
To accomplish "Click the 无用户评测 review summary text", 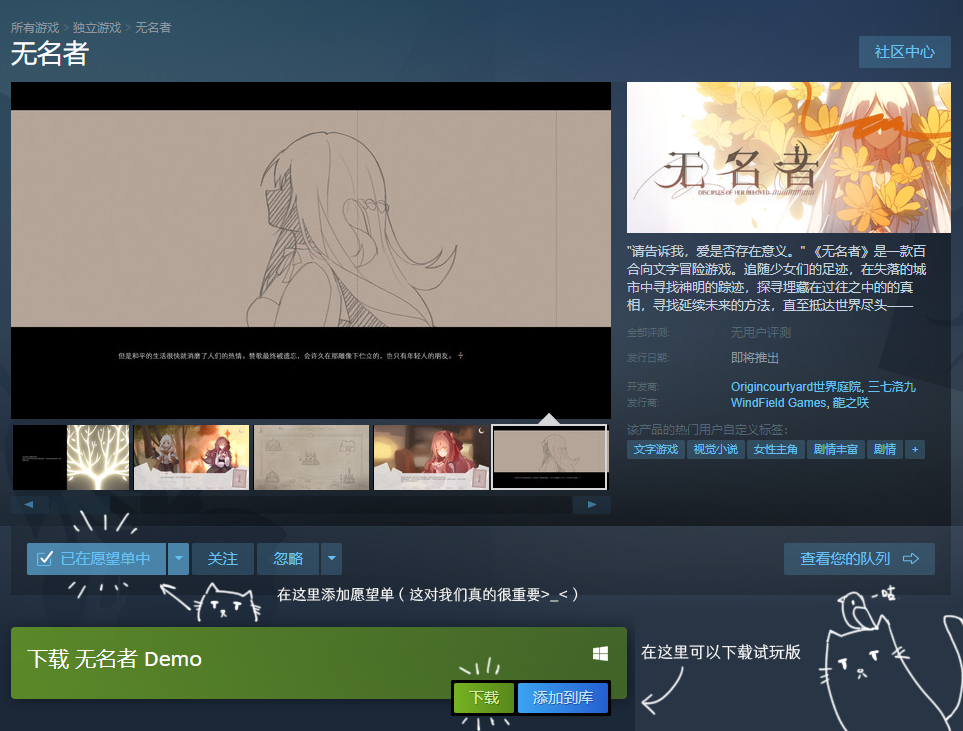I will pyautogui.click(x=760, y=333).
